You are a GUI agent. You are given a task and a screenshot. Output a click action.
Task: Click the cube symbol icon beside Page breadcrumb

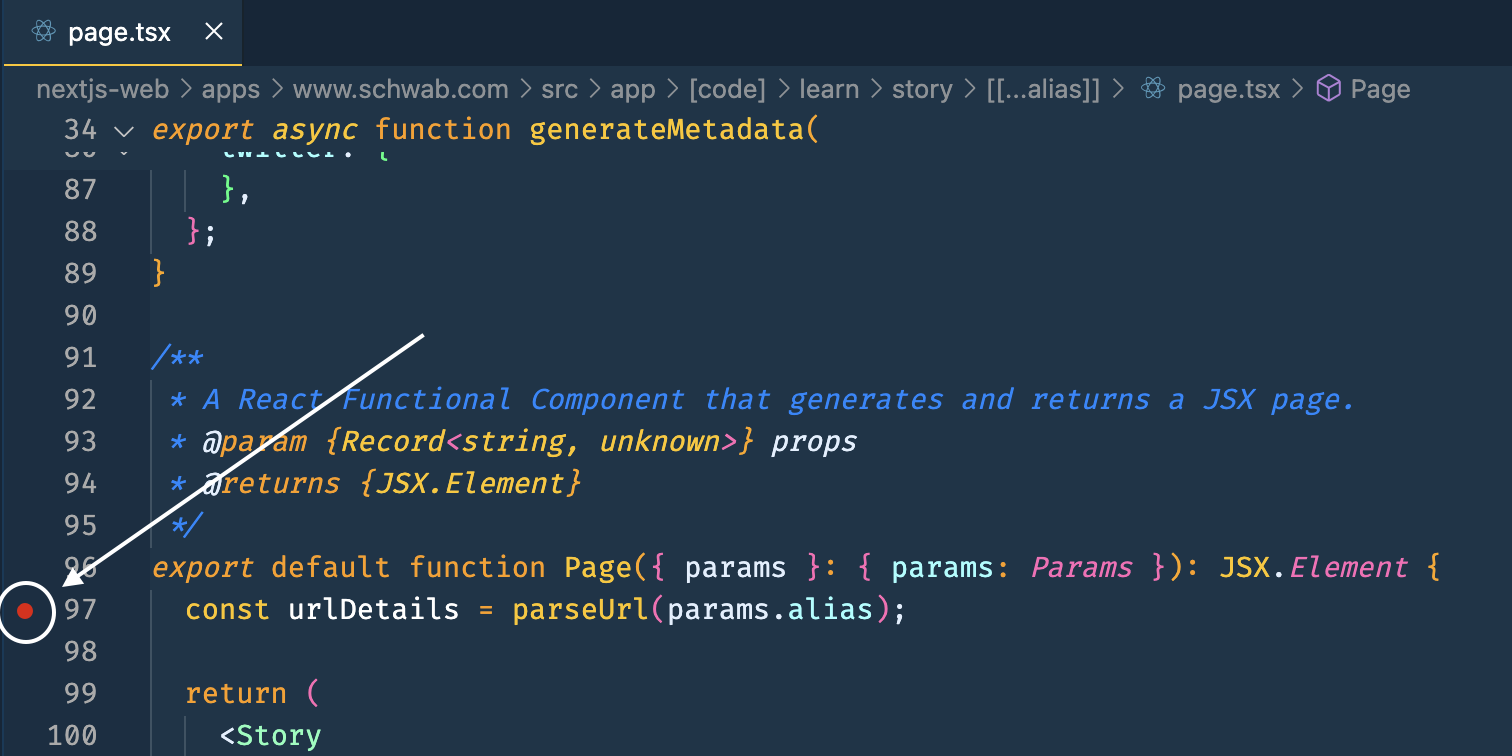1329,89
